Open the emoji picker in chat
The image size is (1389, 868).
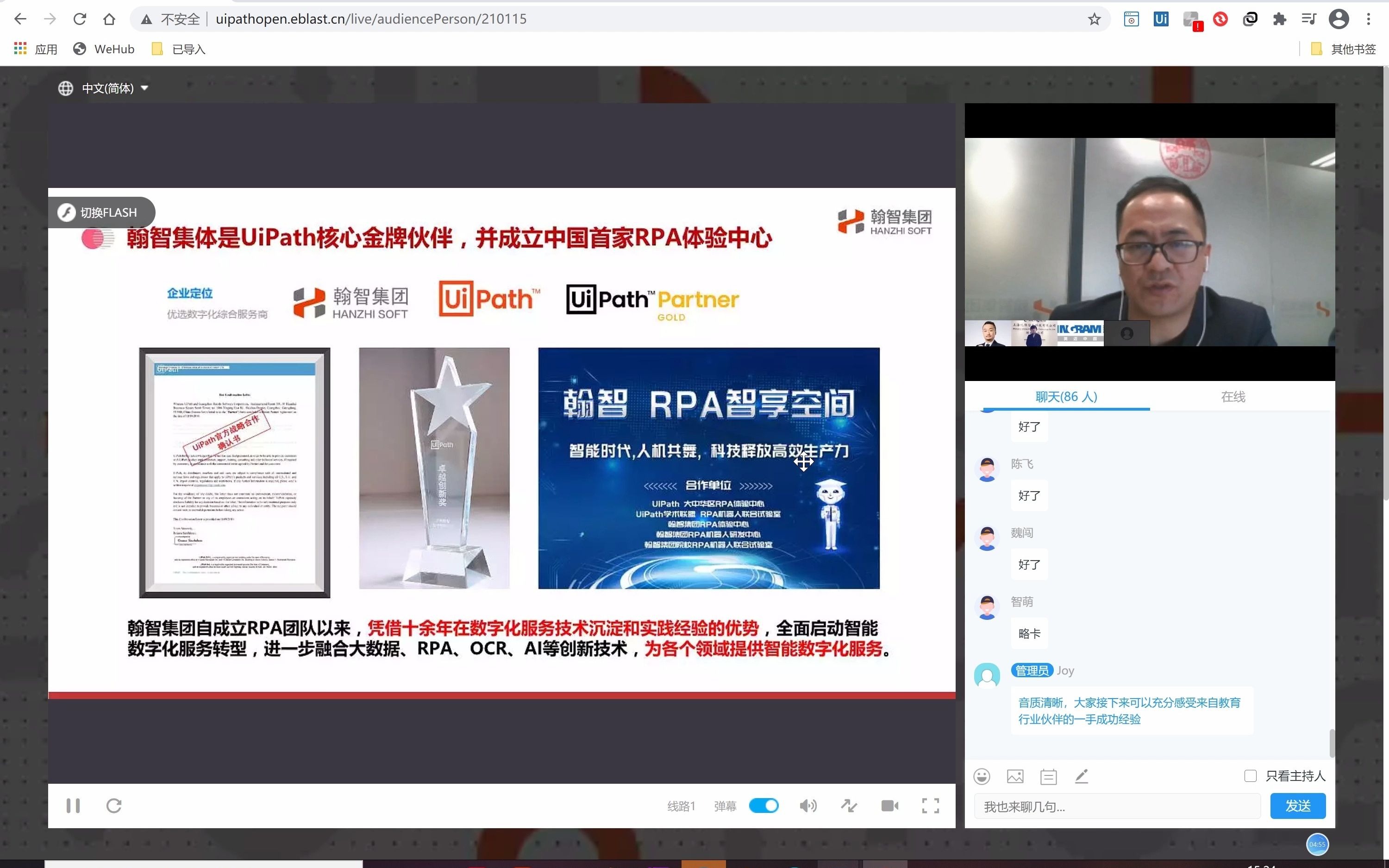coord(982,776)
